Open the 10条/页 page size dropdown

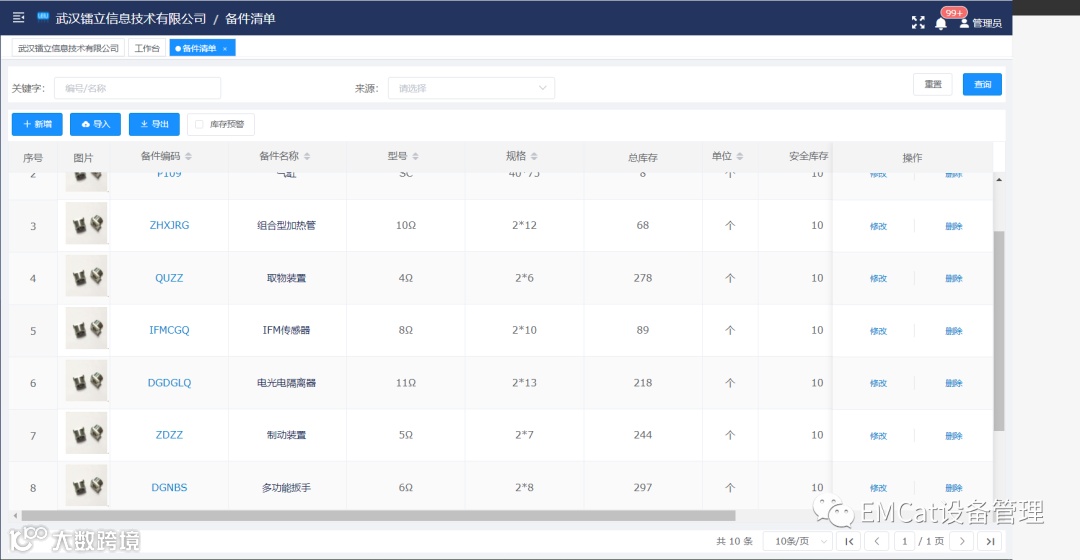coord(798,541)
